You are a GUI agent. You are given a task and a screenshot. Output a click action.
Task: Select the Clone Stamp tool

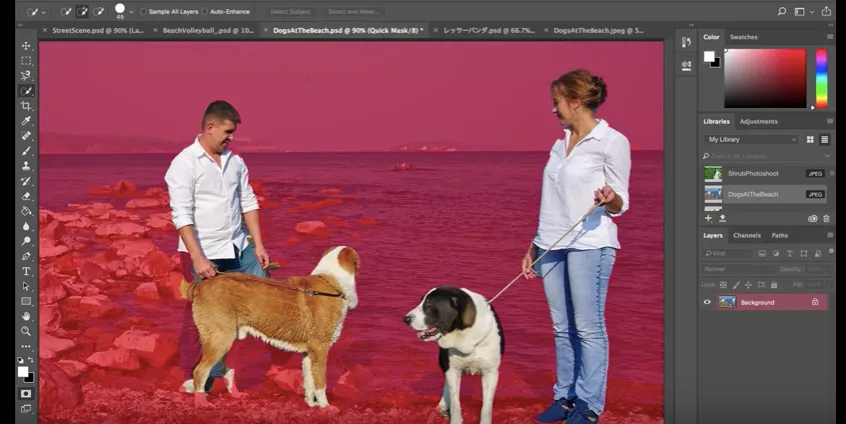[x=26, y=166]
